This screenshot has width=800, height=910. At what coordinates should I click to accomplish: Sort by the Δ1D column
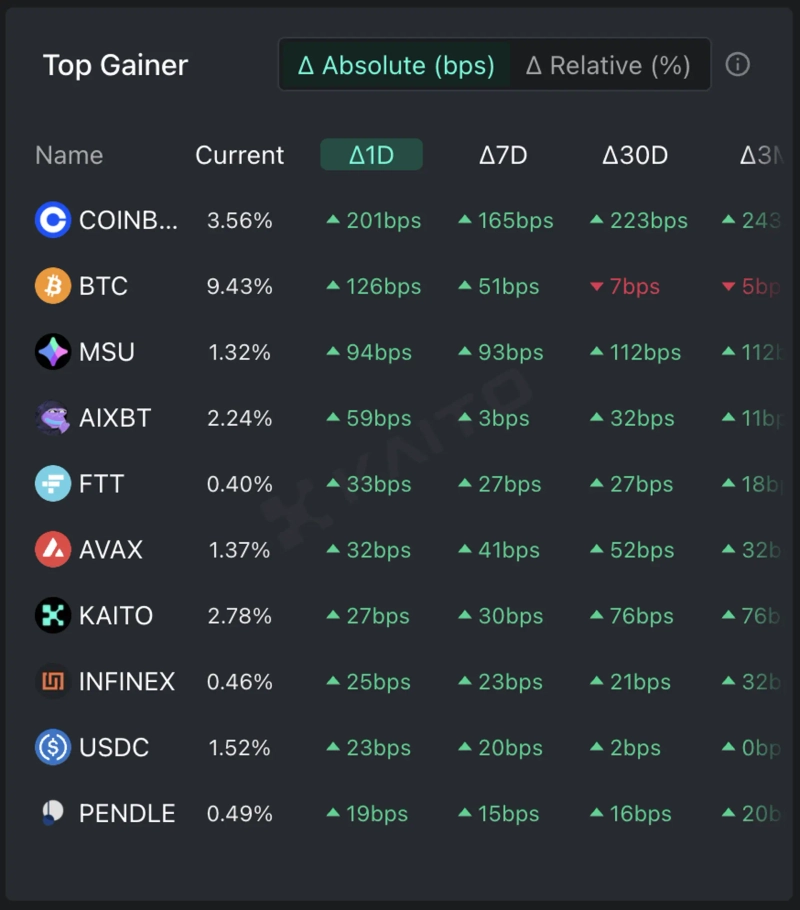tap(371, 155)
